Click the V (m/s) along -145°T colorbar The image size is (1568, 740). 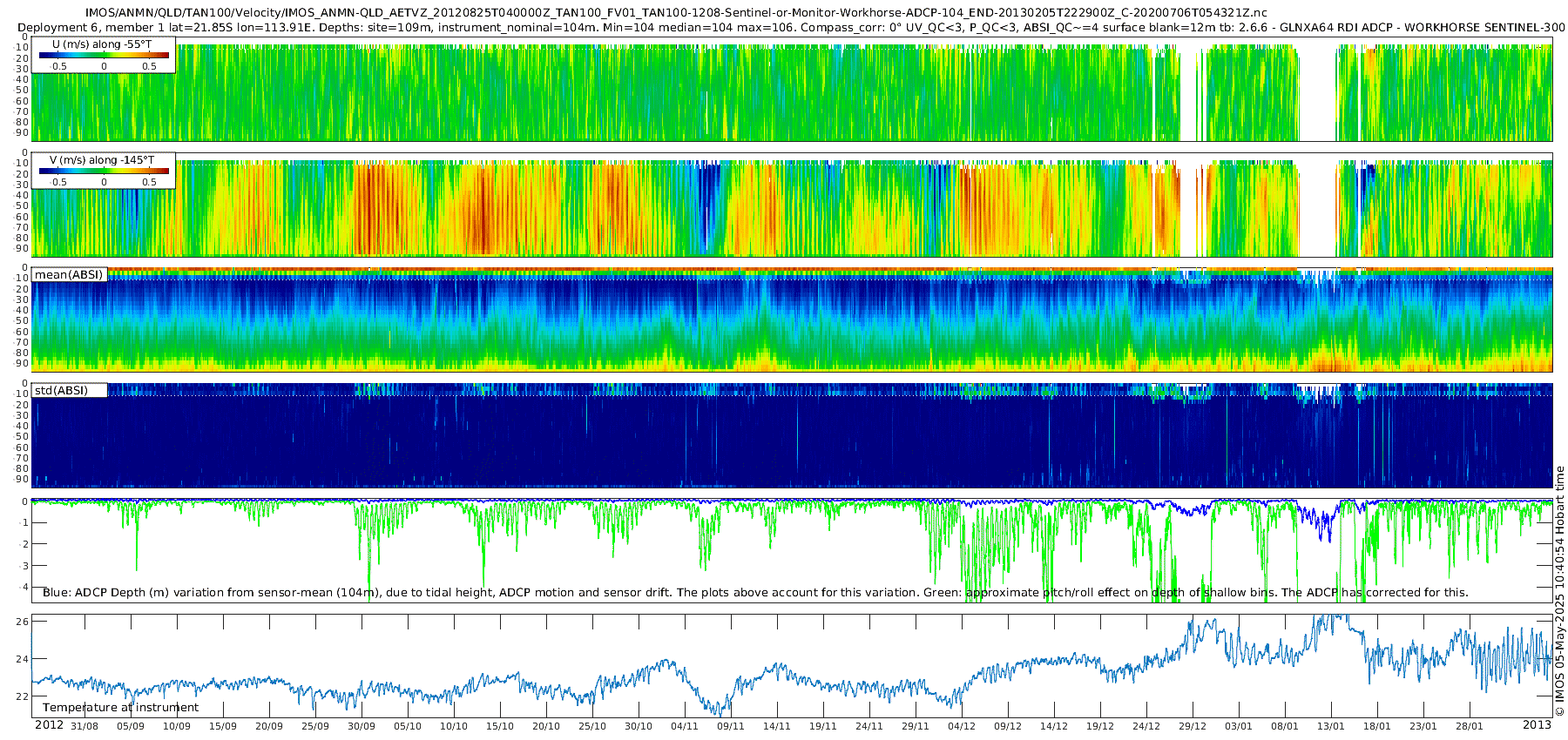tap(104, 172)
